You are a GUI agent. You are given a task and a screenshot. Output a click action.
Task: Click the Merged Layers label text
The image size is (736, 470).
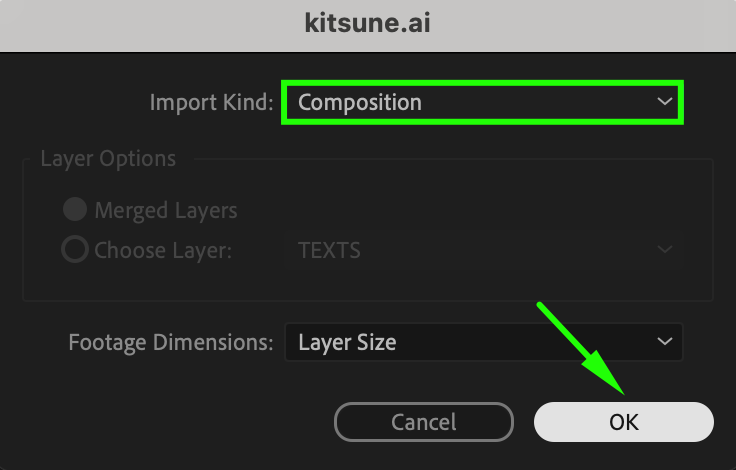(x=166, y=211)
